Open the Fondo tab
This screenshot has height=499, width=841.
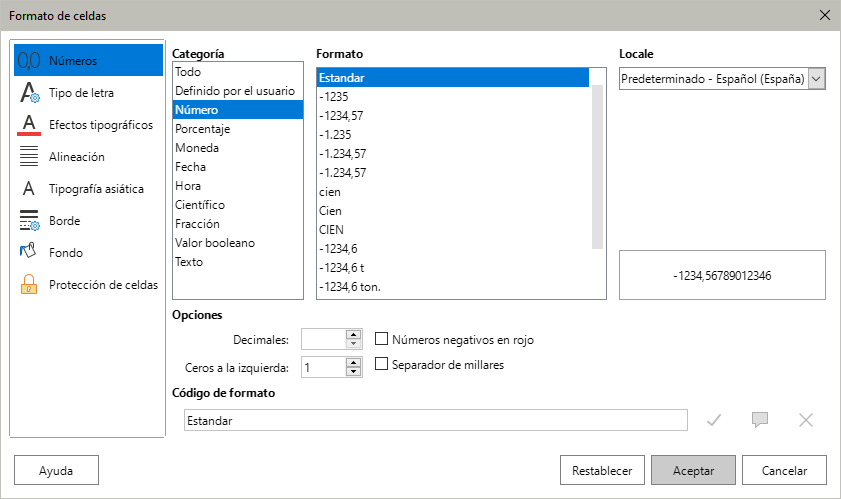[88, 252]
